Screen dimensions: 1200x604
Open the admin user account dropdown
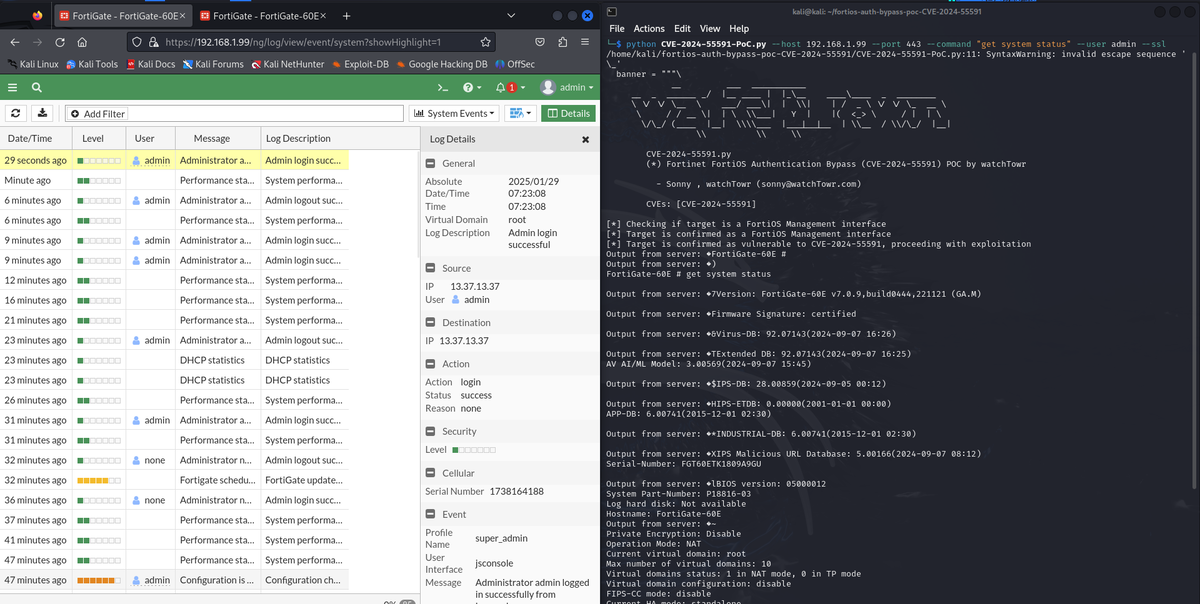click(568, 88)
